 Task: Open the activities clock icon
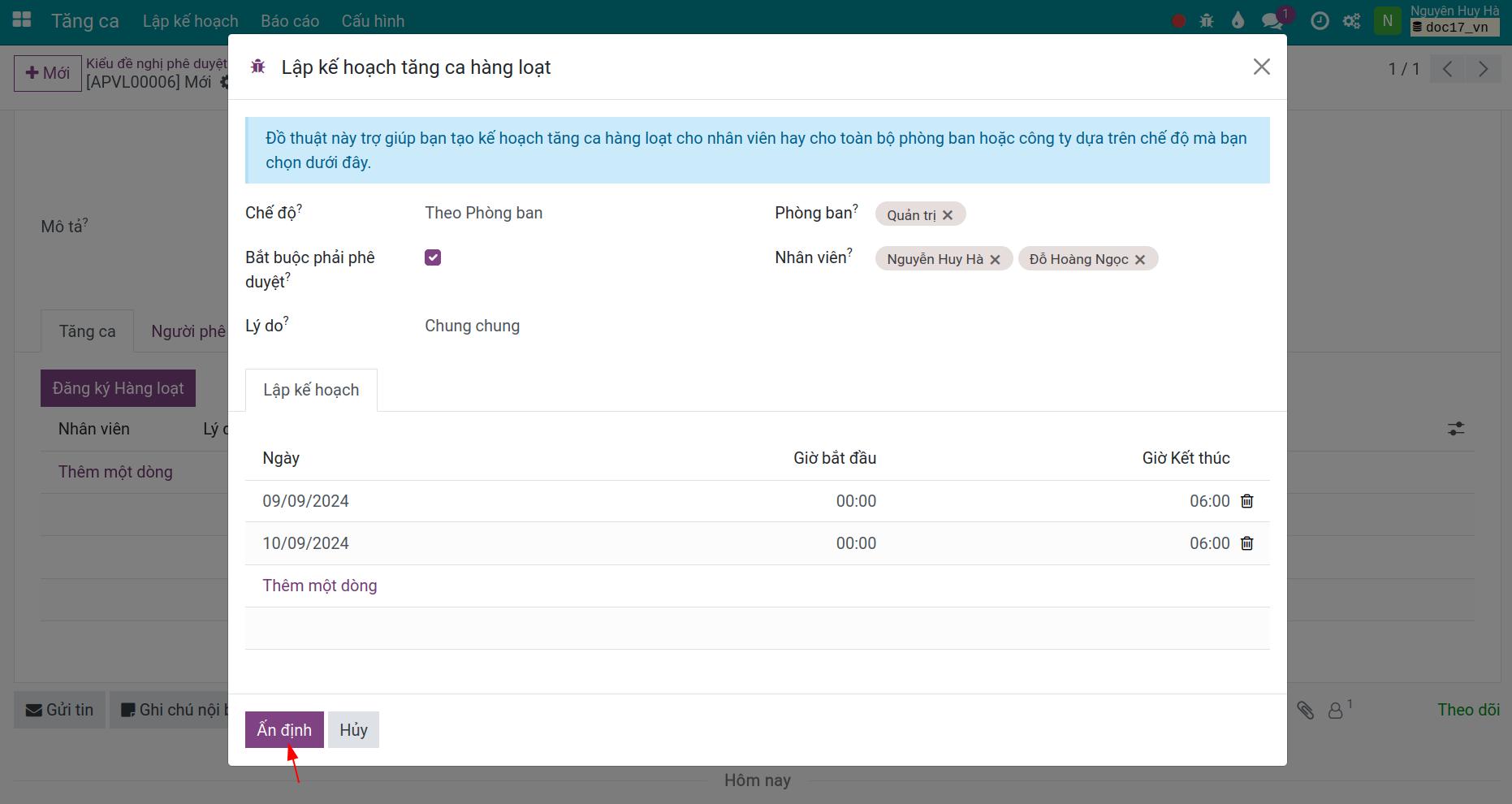pos(1320,21)
